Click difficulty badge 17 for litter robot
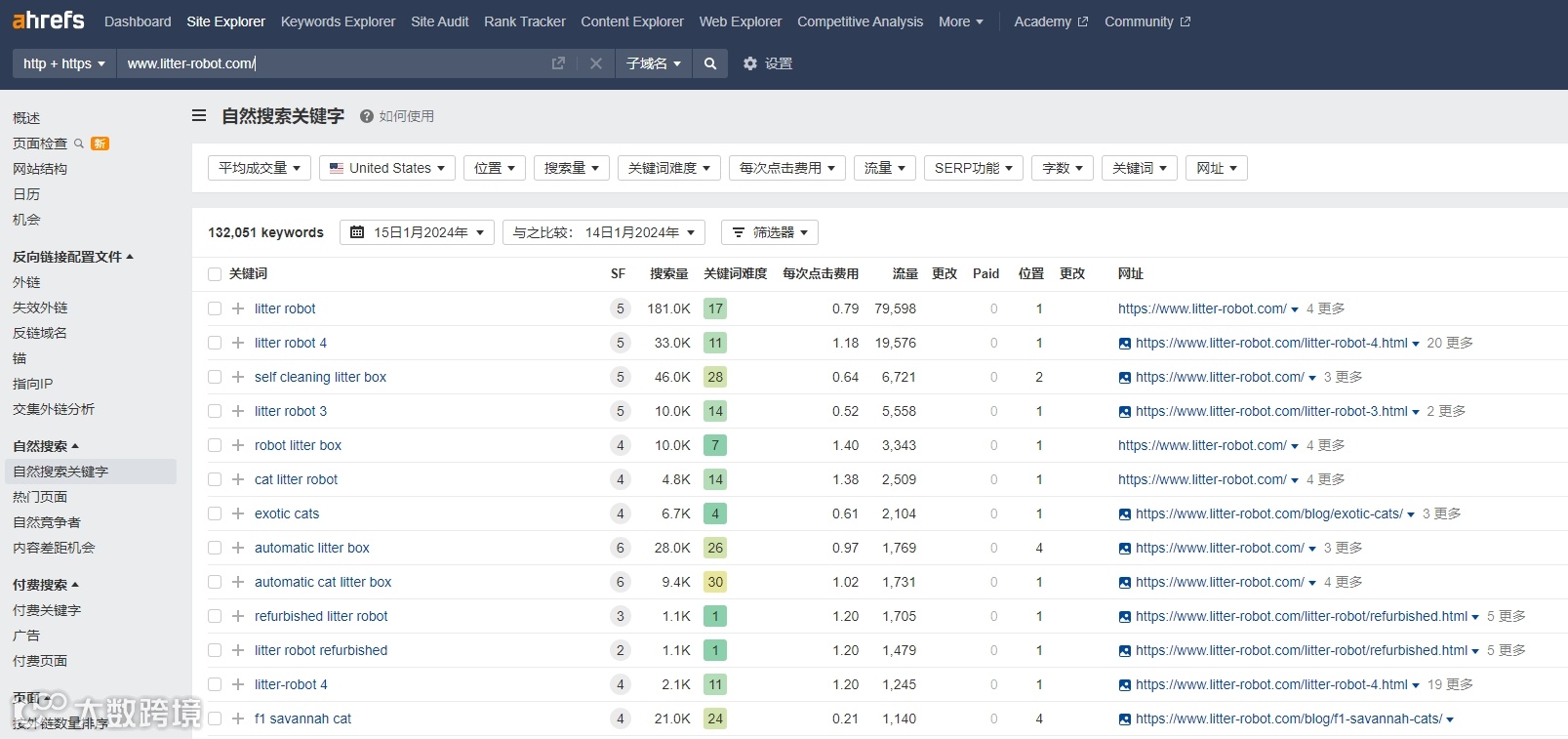Screen dimensions: 1568x739 715,308
